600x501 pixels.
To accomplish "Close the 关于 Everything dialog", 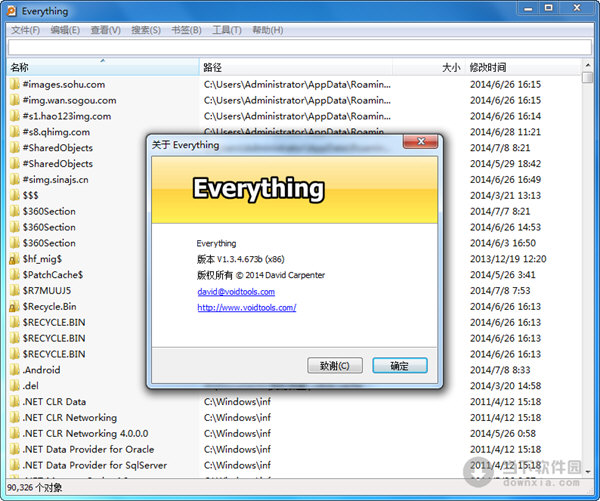I will (x=421, y=142).
